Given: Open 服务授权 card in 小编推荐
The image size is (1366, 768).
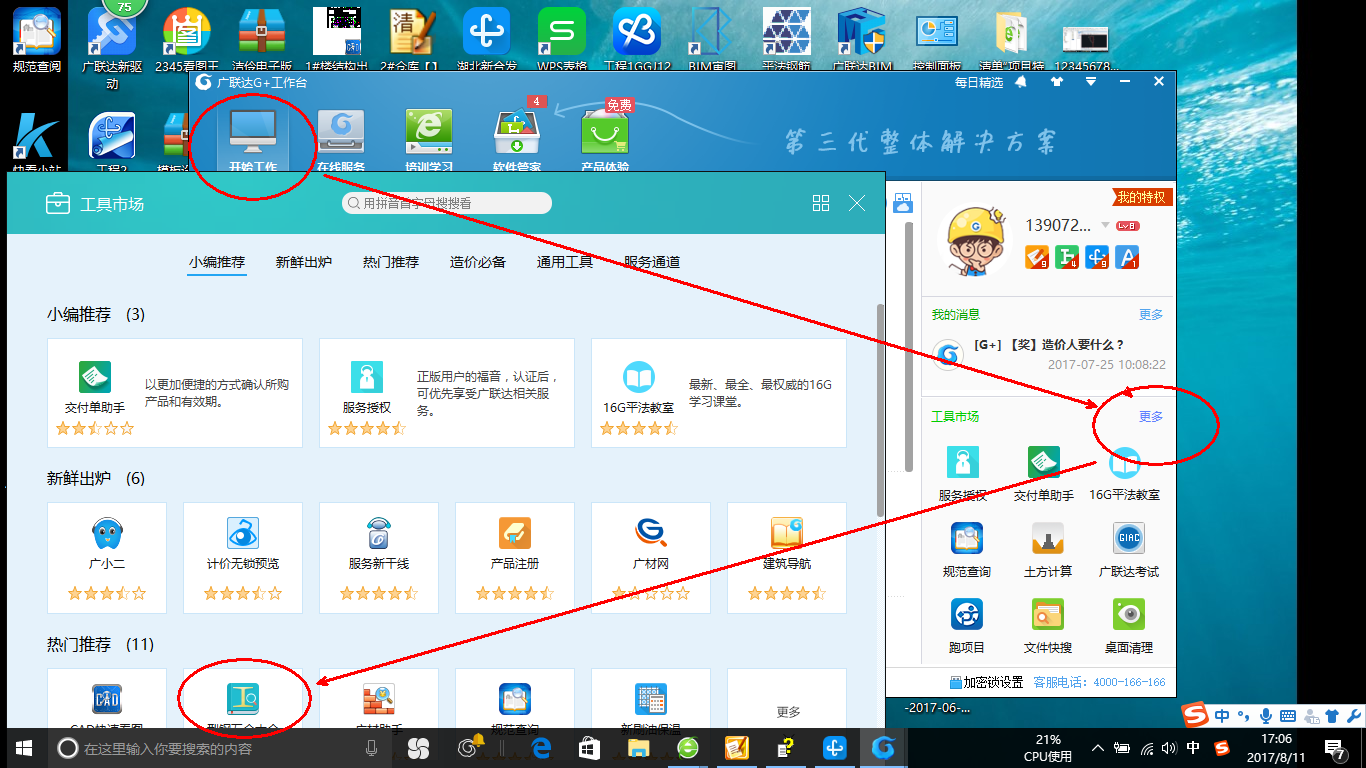Looking at the screenshot, I should coord(447,393).
